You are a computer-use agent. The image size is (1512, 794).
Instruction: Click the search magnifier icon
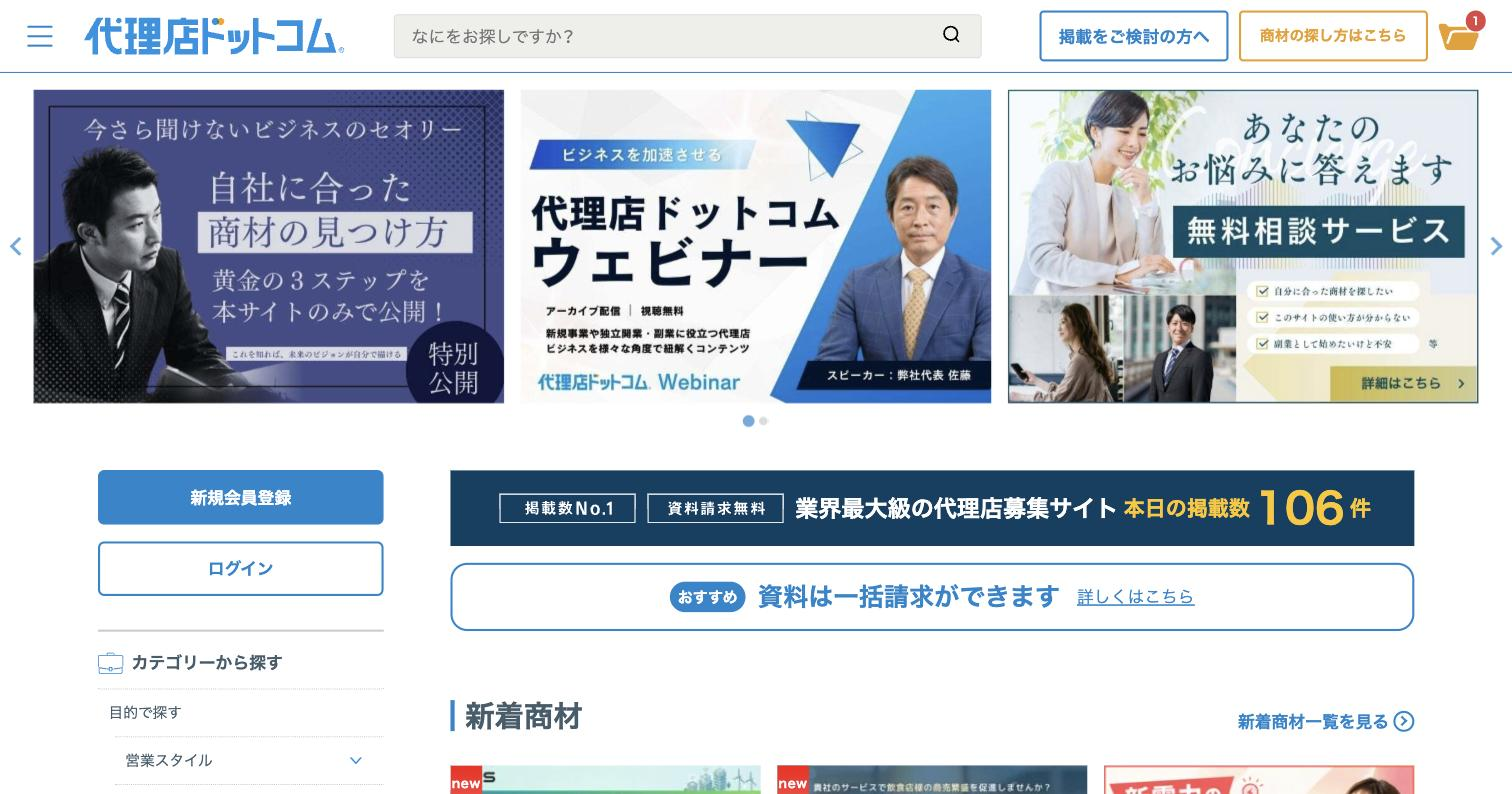pyautogui.click(x=951, y=35)
